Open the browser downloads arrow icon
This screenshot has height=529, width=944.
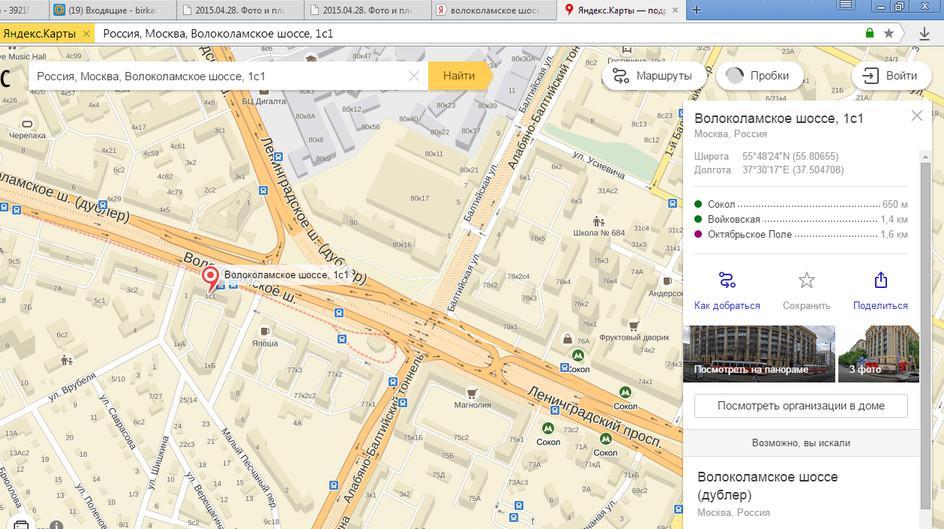tap(924, 34)
